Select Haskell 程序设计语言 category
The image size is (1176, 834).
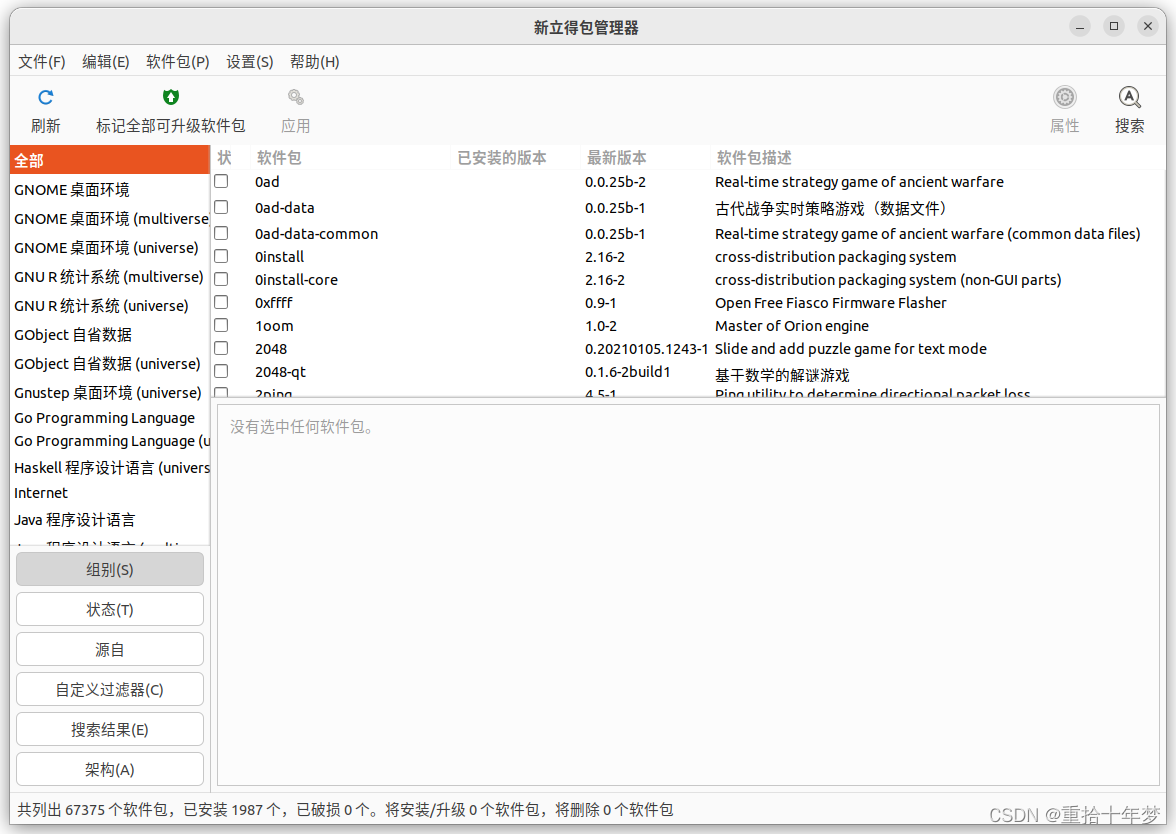[110, 468]
